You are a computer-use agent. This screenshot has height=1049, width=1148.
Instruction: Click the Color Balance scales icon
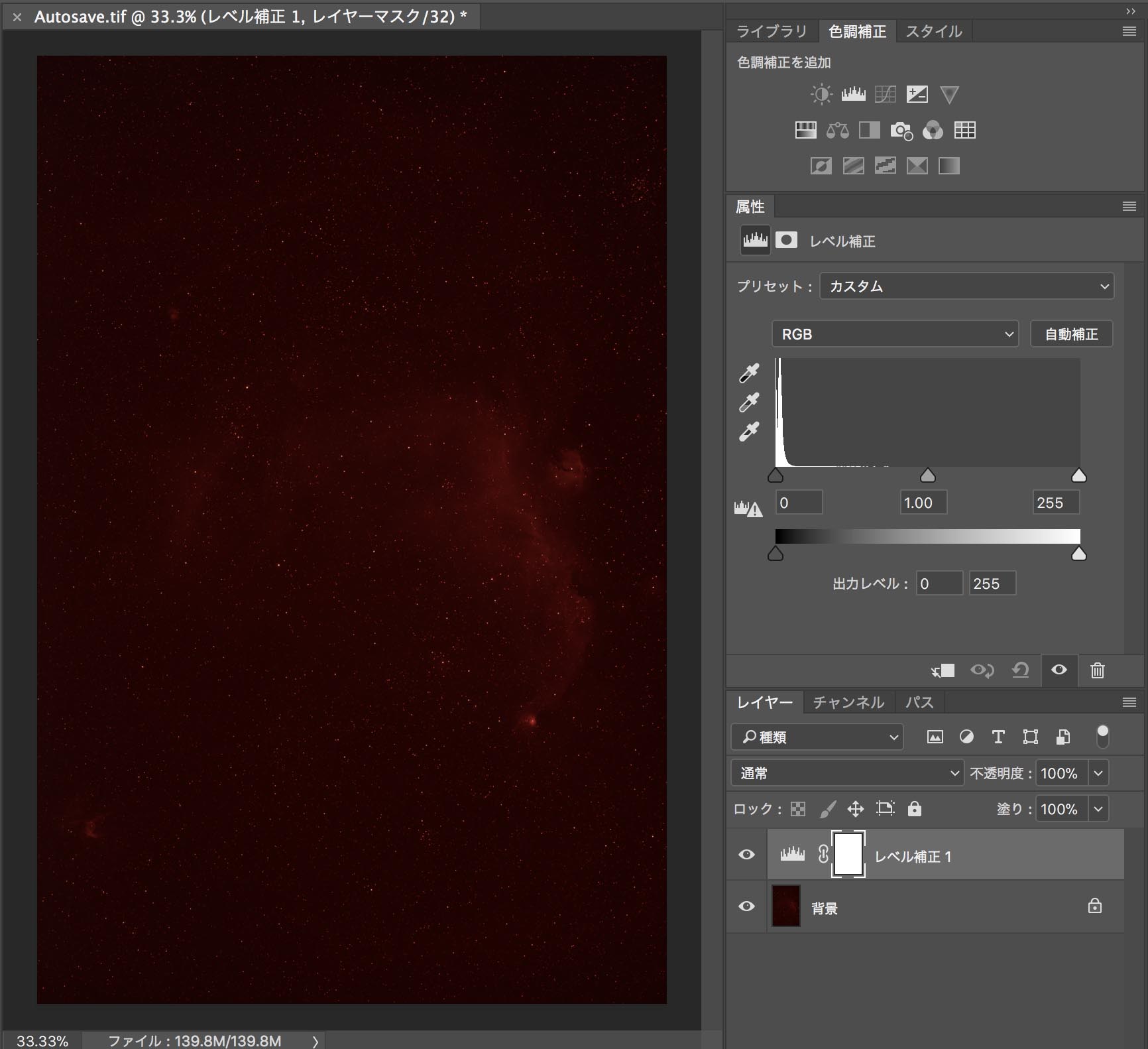pos(837,131)
